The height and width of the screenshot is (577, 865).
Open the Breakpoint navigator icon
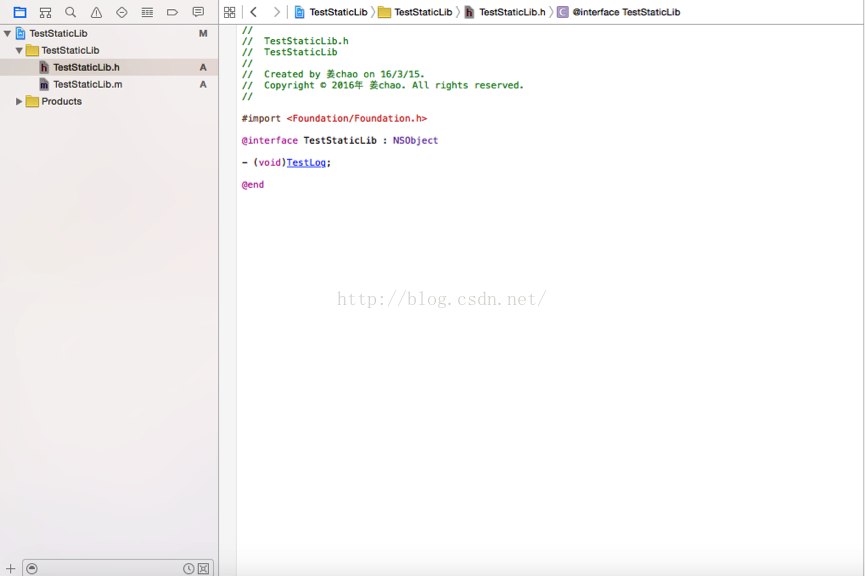[x=172, y=12]
